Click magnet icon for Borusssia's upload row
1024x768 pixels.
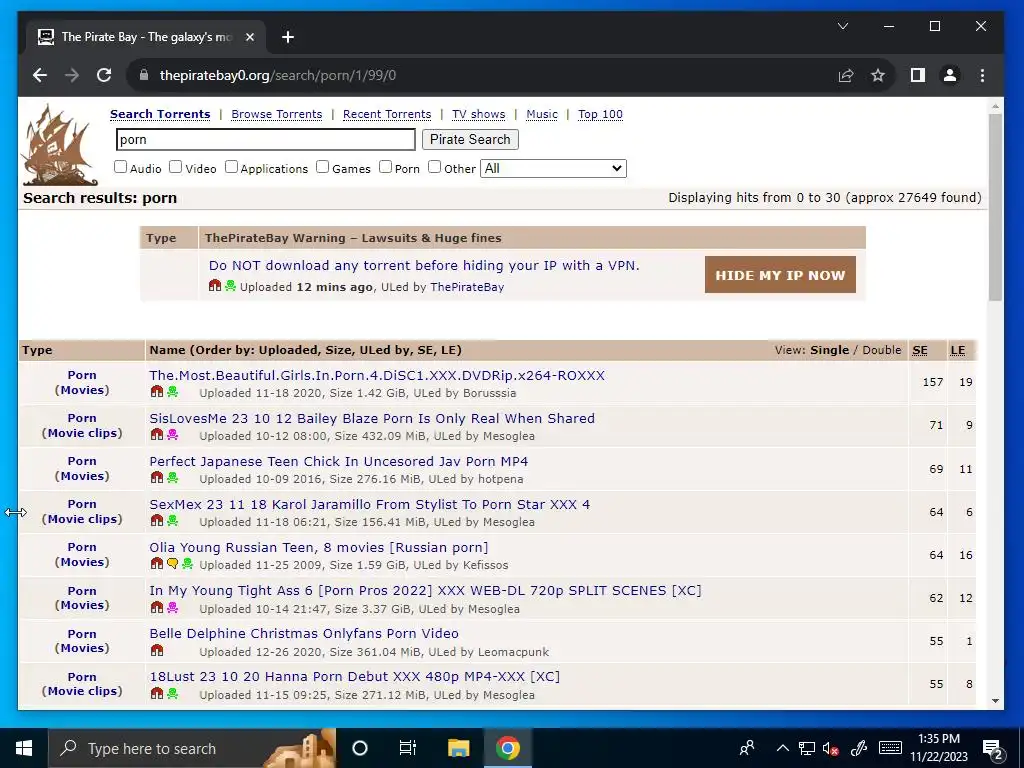point(157,392)
